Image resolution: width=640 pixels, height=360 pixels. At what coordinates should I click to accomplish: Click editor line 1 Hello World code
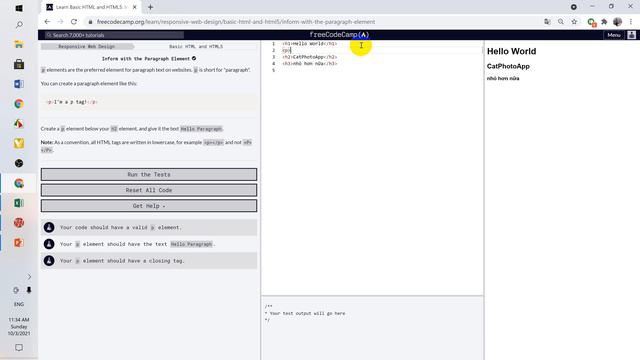point(310,44)
